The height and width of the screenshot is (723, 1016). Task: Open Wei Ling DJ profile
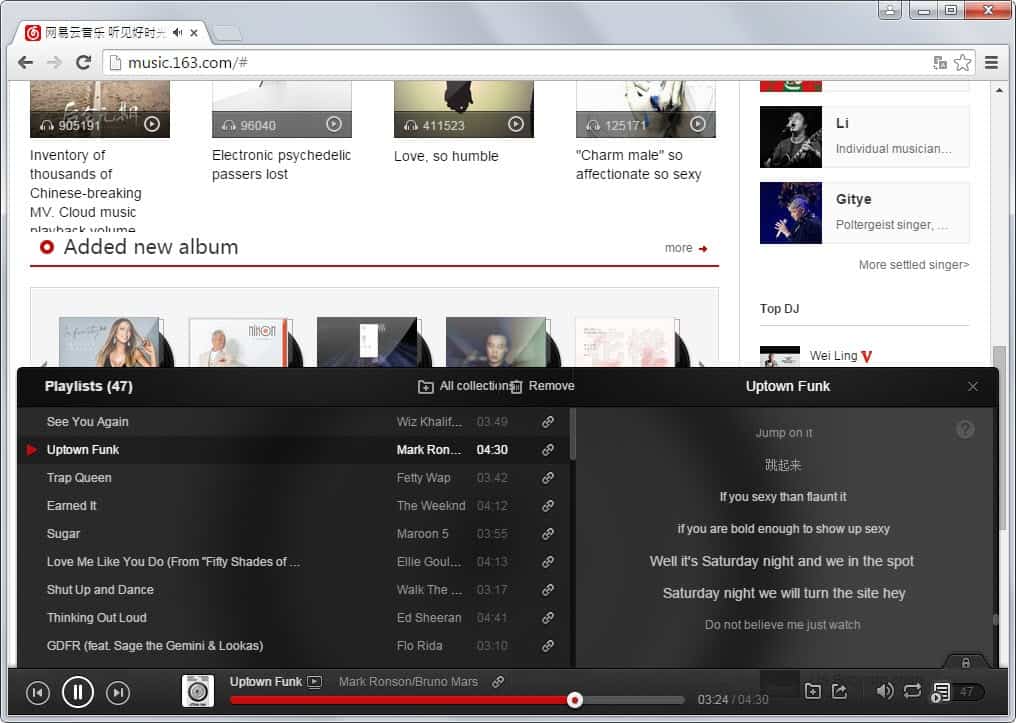(833, 356)
